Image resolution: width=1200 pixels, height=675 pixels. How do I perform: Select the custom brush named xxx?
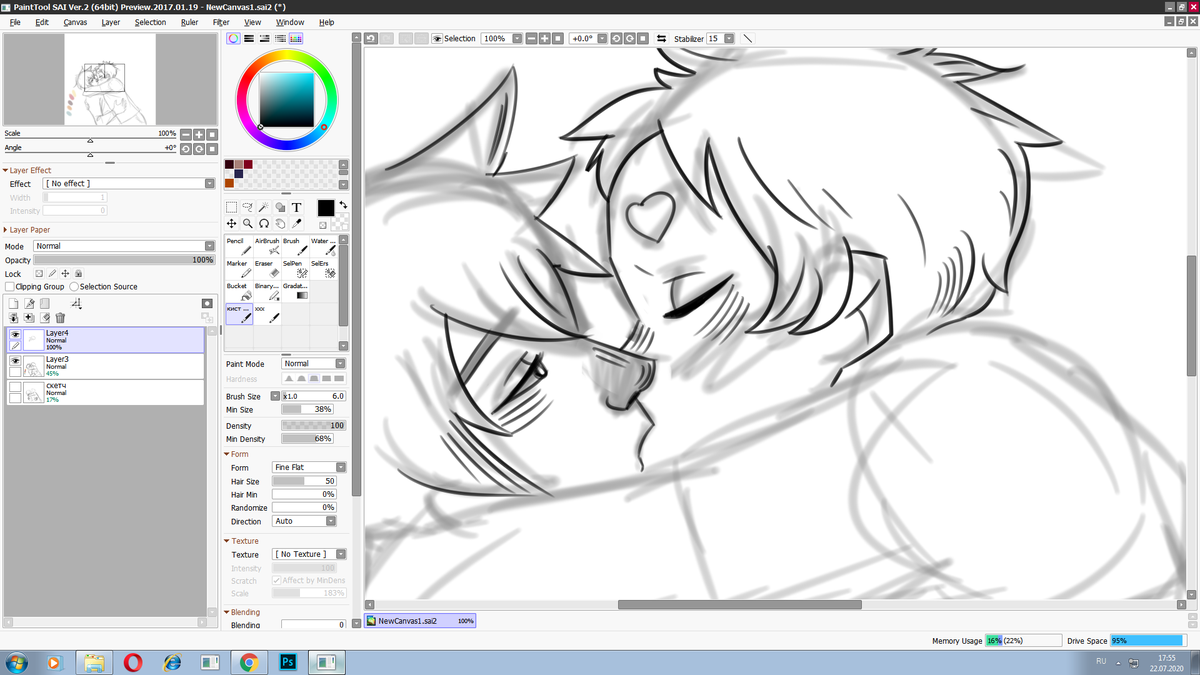(266, 314)
